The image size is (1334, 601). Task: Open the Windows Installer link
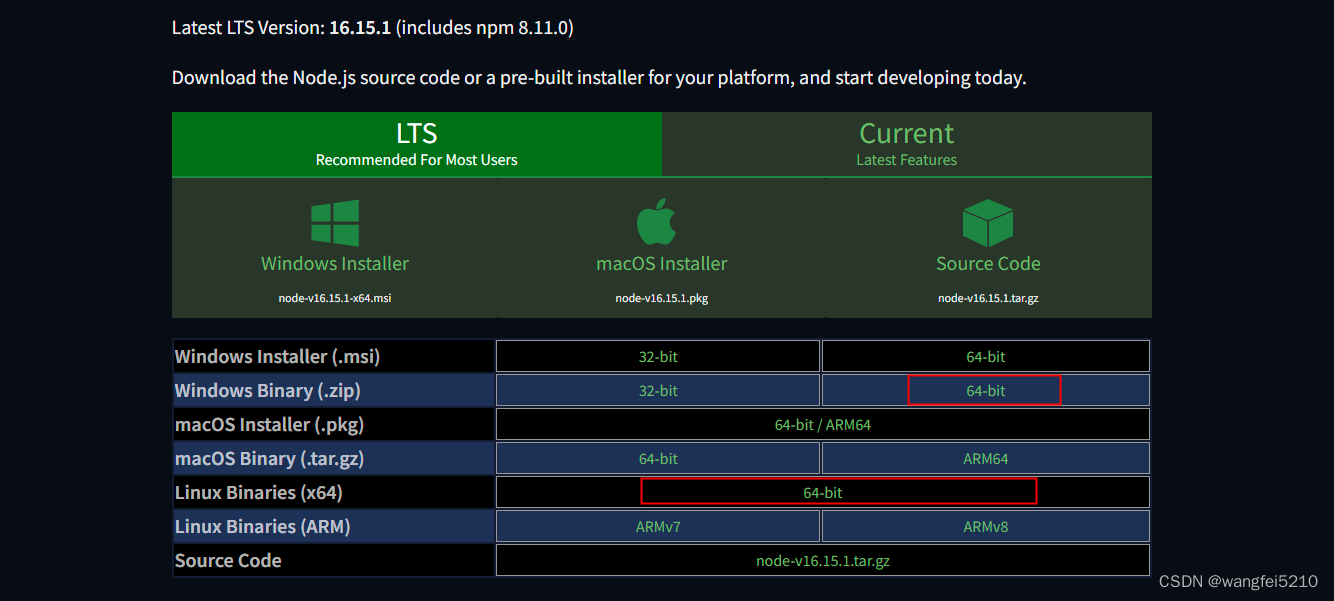pyautogui.click(x=335, y=264)
